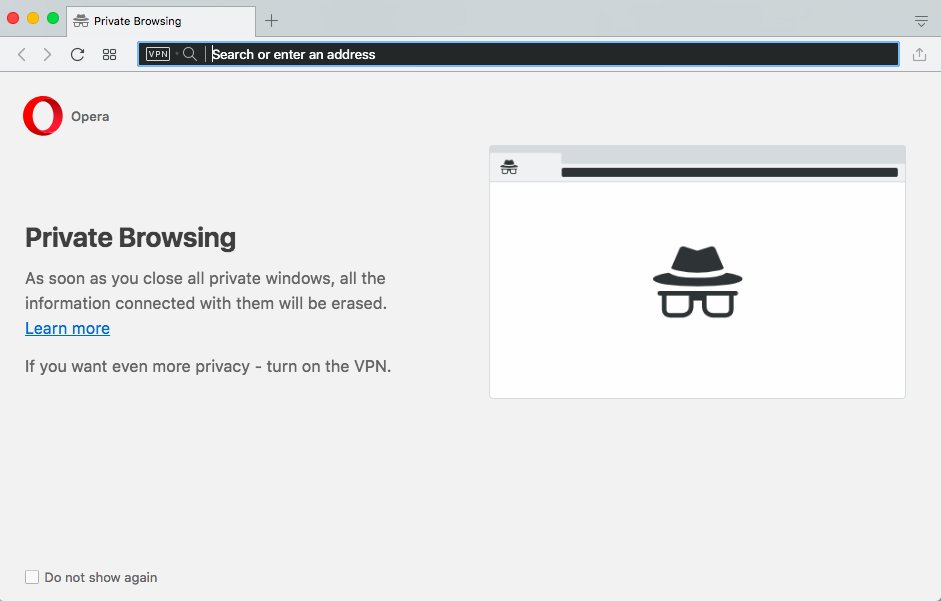Viewport: 941px width, 601px height.
Task: Click the Opera label text
Action: (x=90, y=116)
